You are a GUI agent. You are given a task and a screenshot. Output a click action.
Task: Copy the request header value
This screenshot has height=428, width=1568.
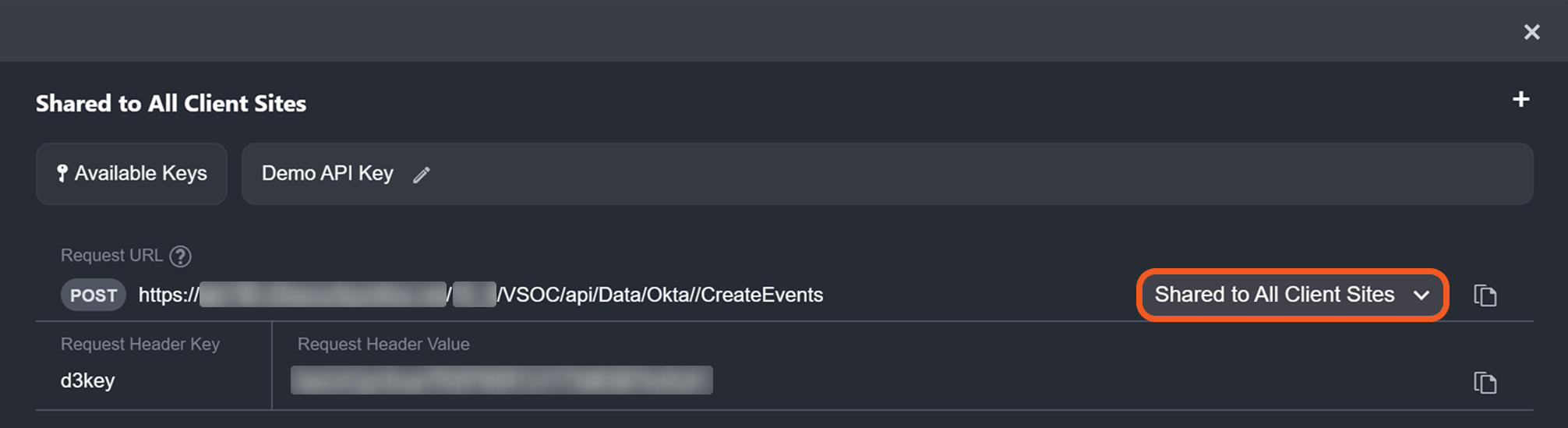(x=1485, y=383)
